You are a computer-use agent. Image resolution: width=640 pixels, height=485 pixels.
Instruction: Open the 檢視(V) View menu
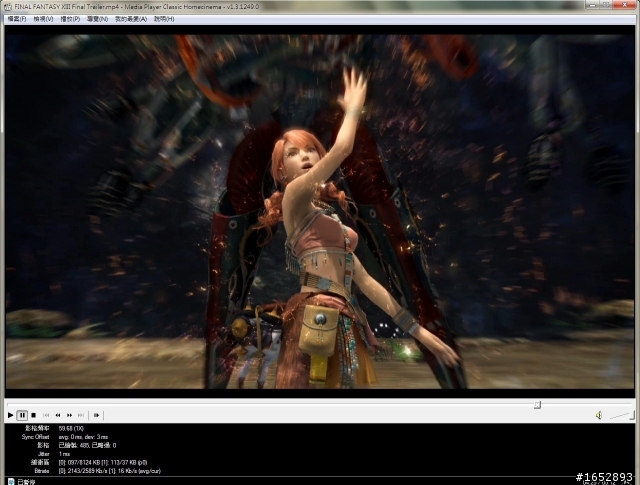coord(43,19)
